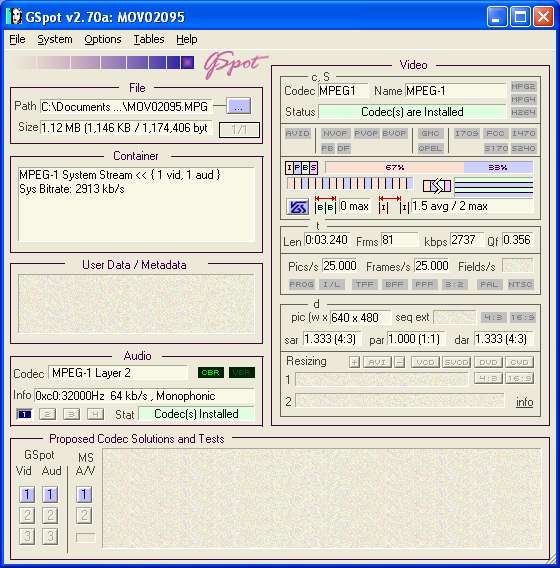Click the Resizing AVI button
The height and width of the screenshot is (568, 560).
(377, 362)
